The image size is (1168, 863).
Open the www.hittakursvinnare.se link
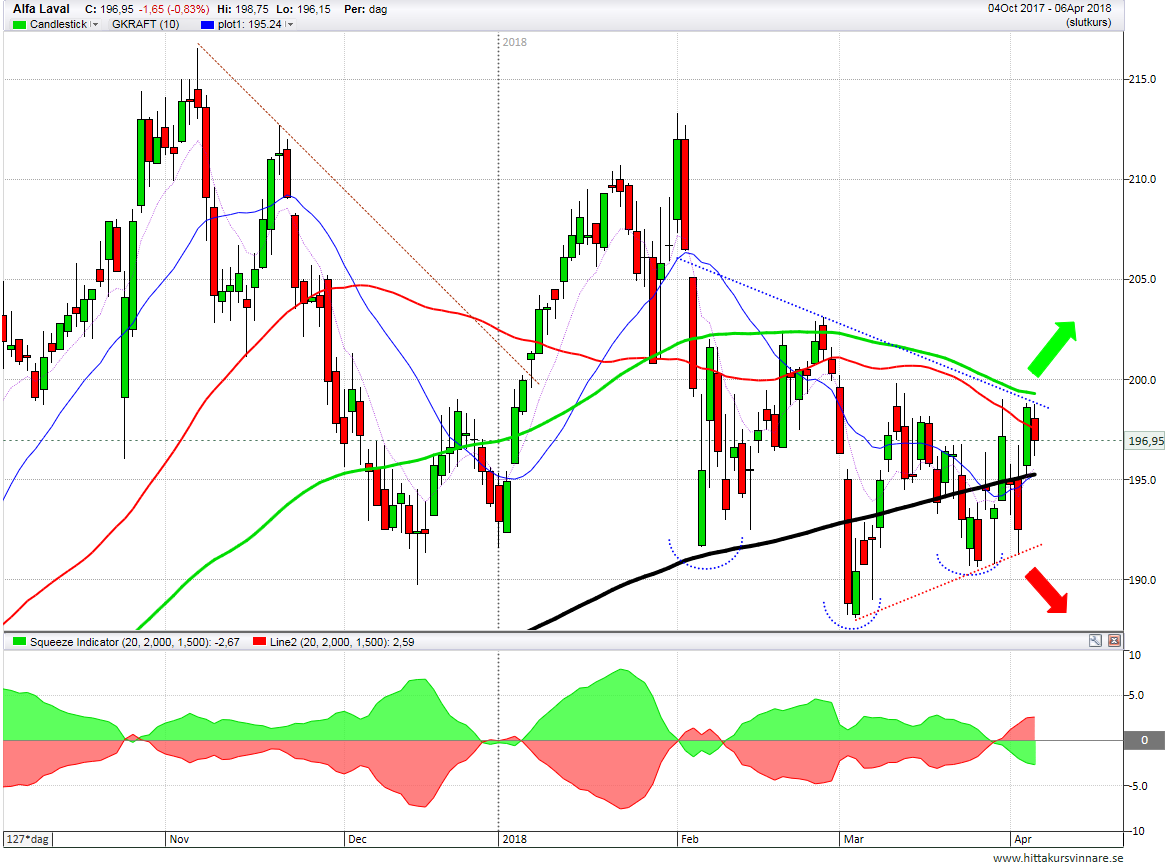1058,858
